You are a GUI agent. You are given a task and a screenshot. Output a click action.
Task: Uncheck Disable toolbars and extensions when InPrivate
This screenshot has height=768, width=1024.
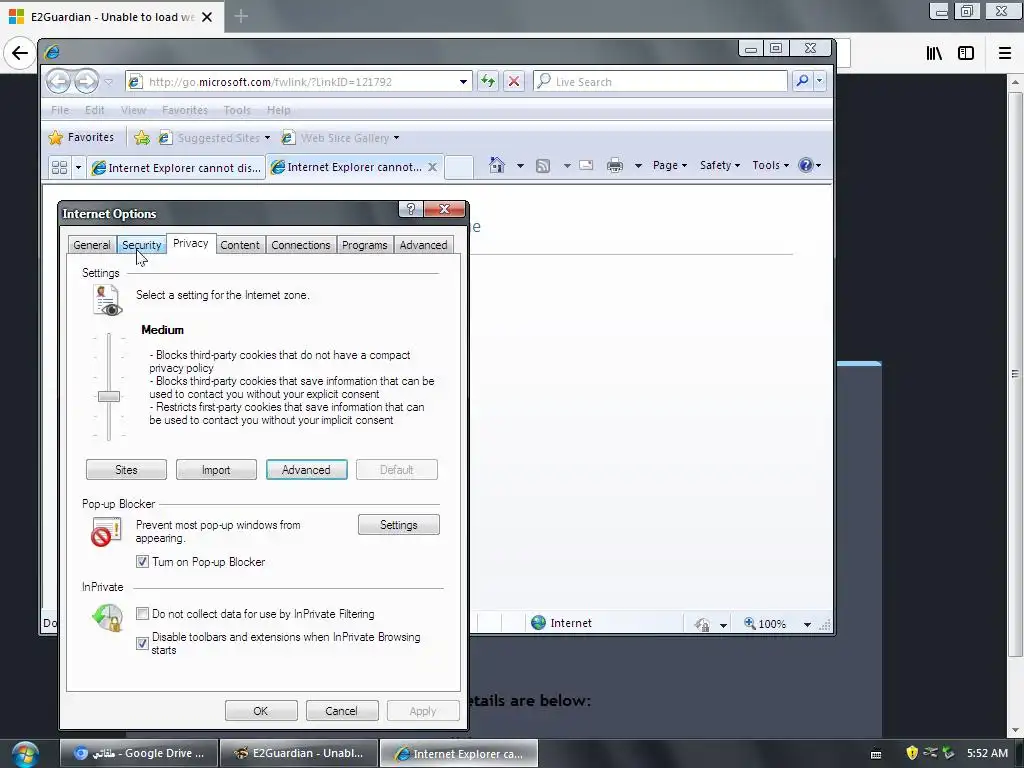click(142, 643)
